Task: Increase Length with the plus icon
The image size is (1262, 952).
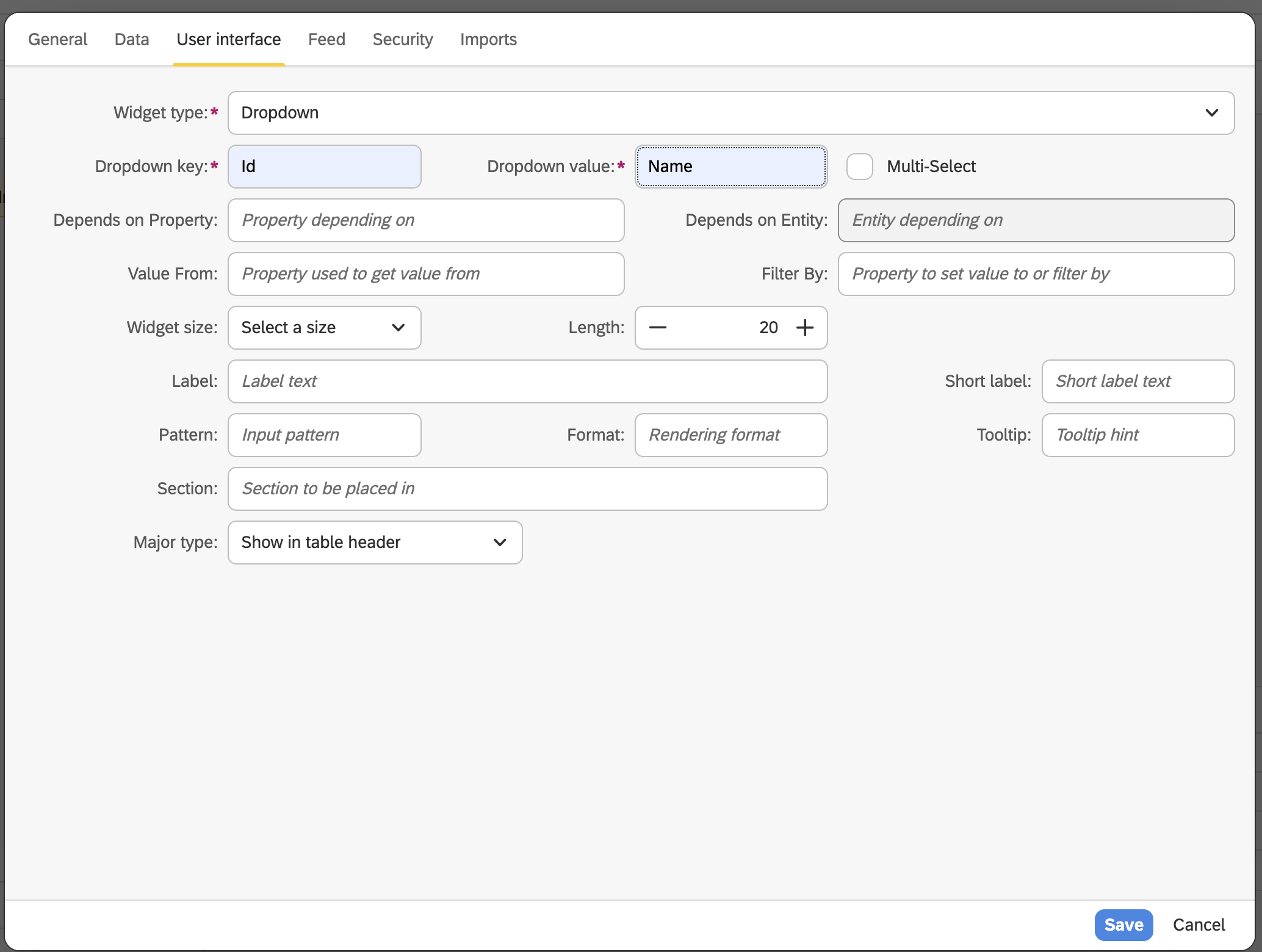Action: coord(805,328)
